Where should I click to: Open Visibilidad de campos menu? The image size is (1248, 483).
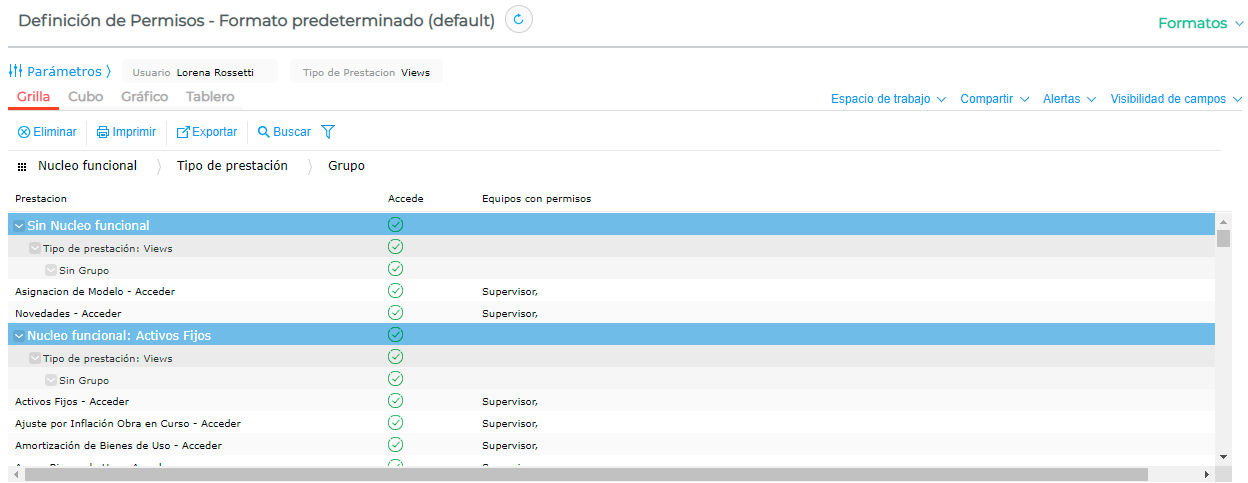[1175, 99]
